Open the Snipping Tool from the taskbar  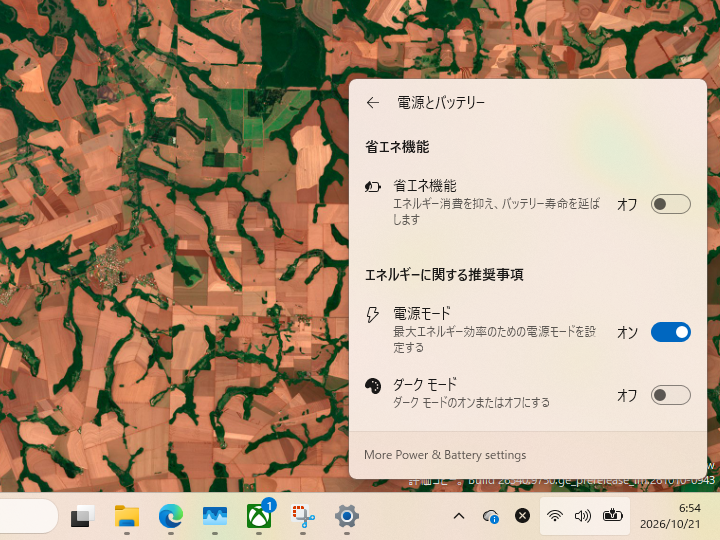[303, 516]
